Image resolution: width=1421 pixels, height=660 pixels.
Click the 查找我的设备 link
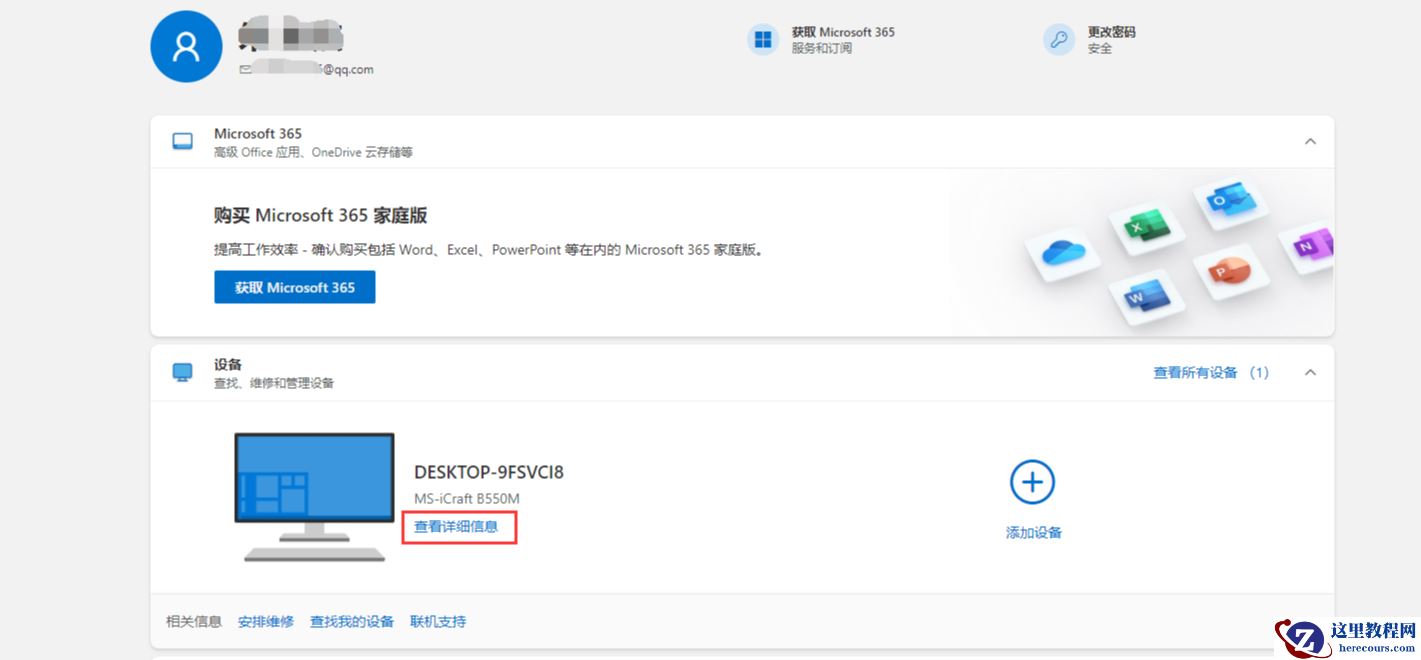point(352,621)
